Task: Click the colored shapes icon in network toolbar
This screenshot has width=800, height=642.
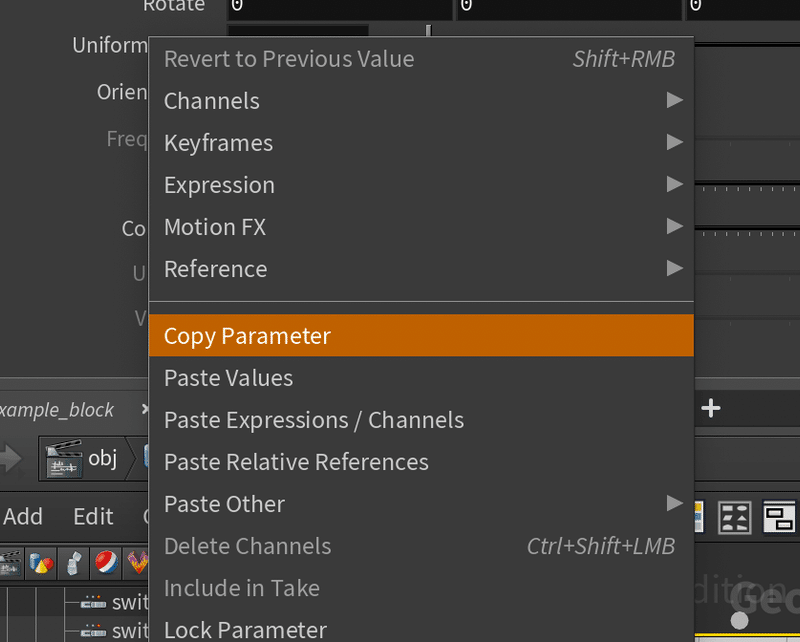Action: [40, 565]
